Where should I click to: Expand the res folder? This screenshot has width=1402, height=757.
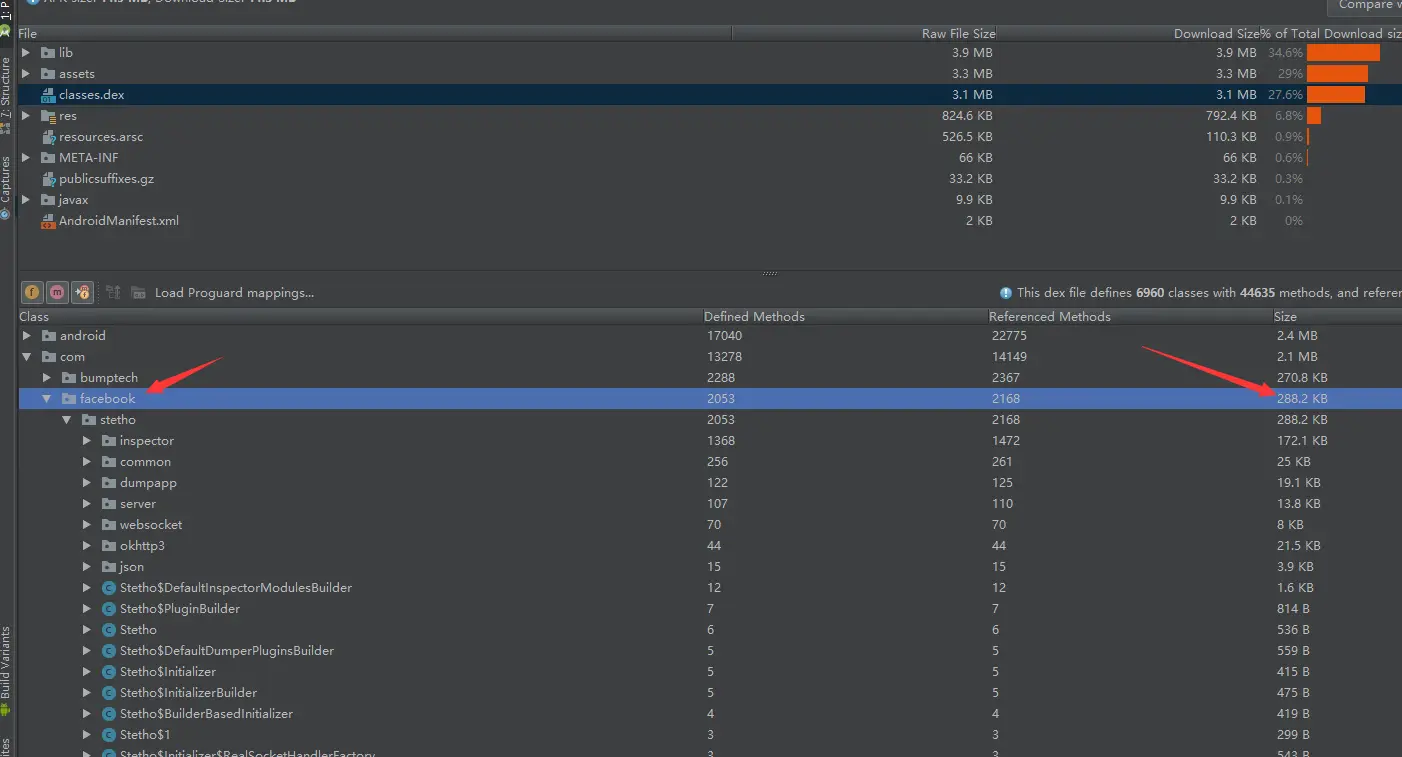(26, 116)
